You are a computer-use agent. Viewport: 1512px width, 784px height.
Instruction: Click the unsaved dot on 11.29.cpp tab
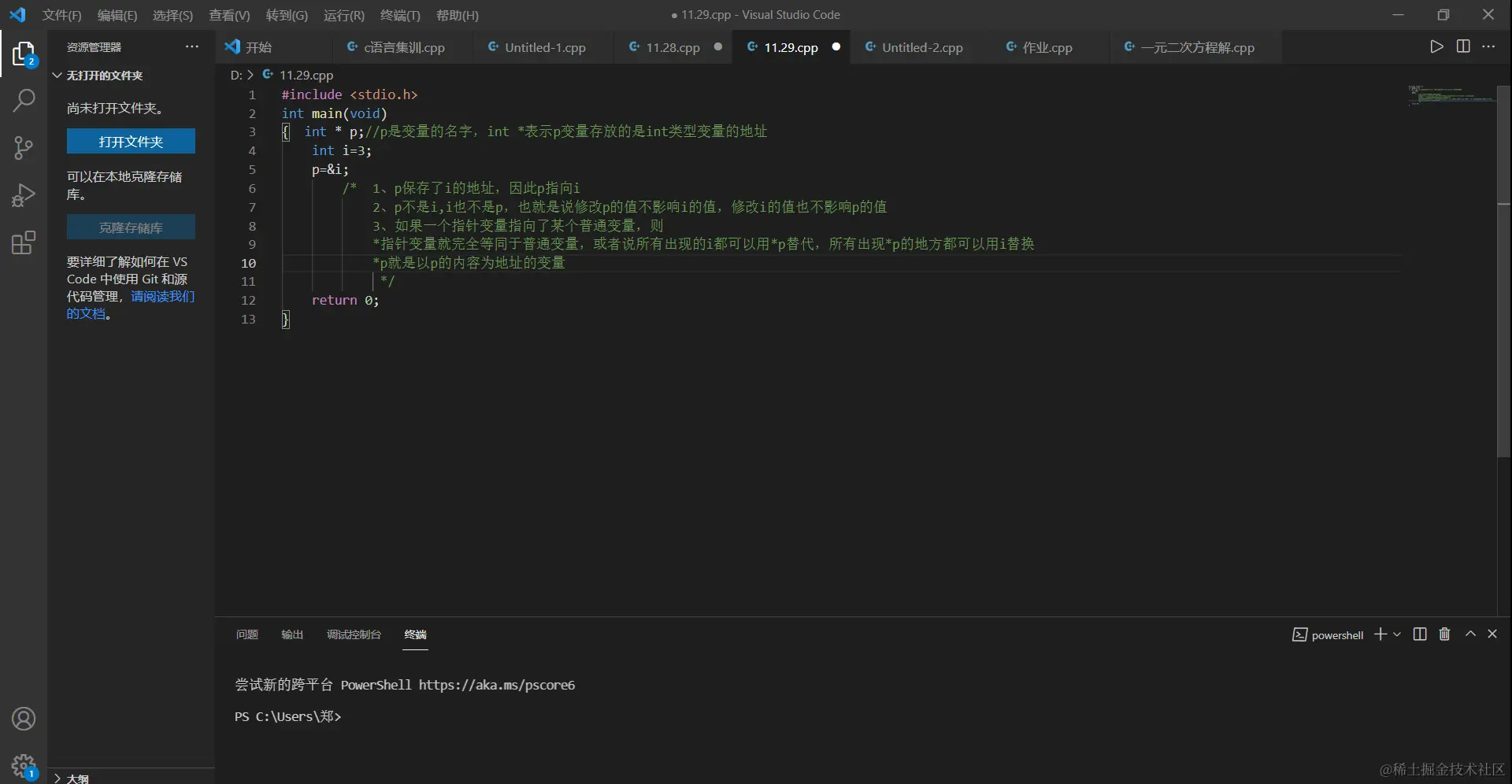click(836, 46)
